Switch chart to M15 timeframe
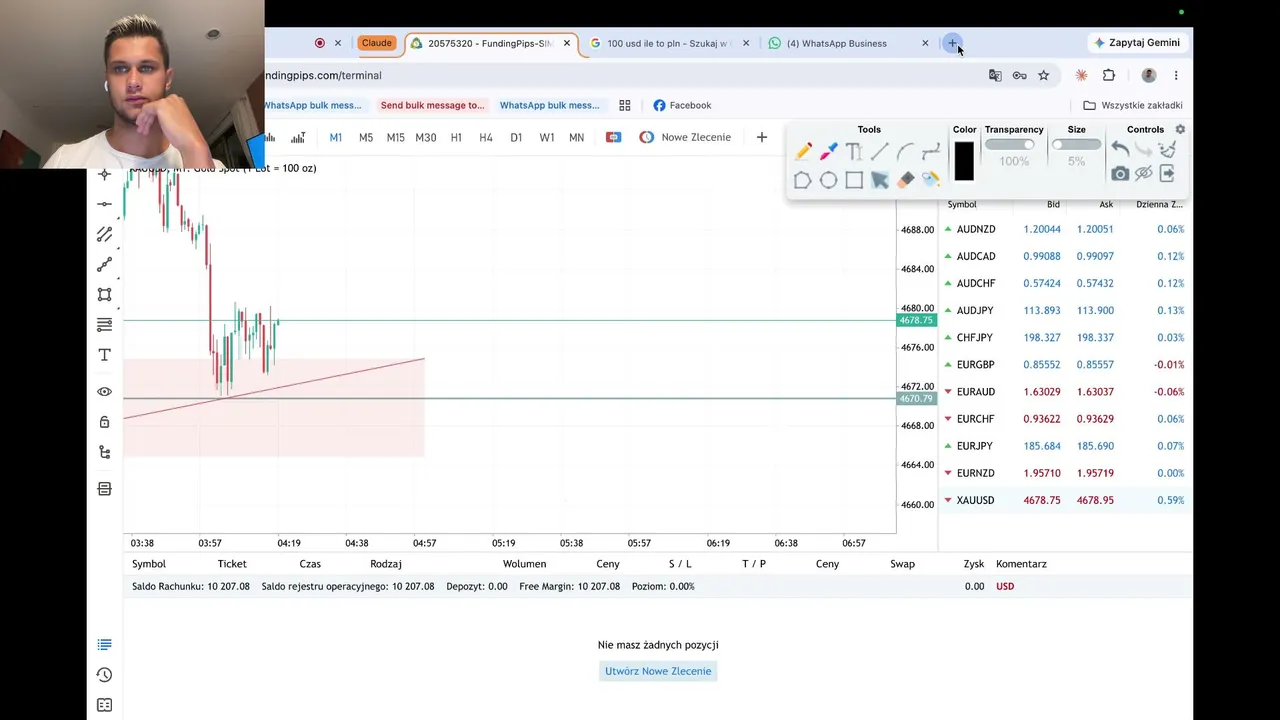Viewport: 1280px width, 720px height. (x=395, y=137)
